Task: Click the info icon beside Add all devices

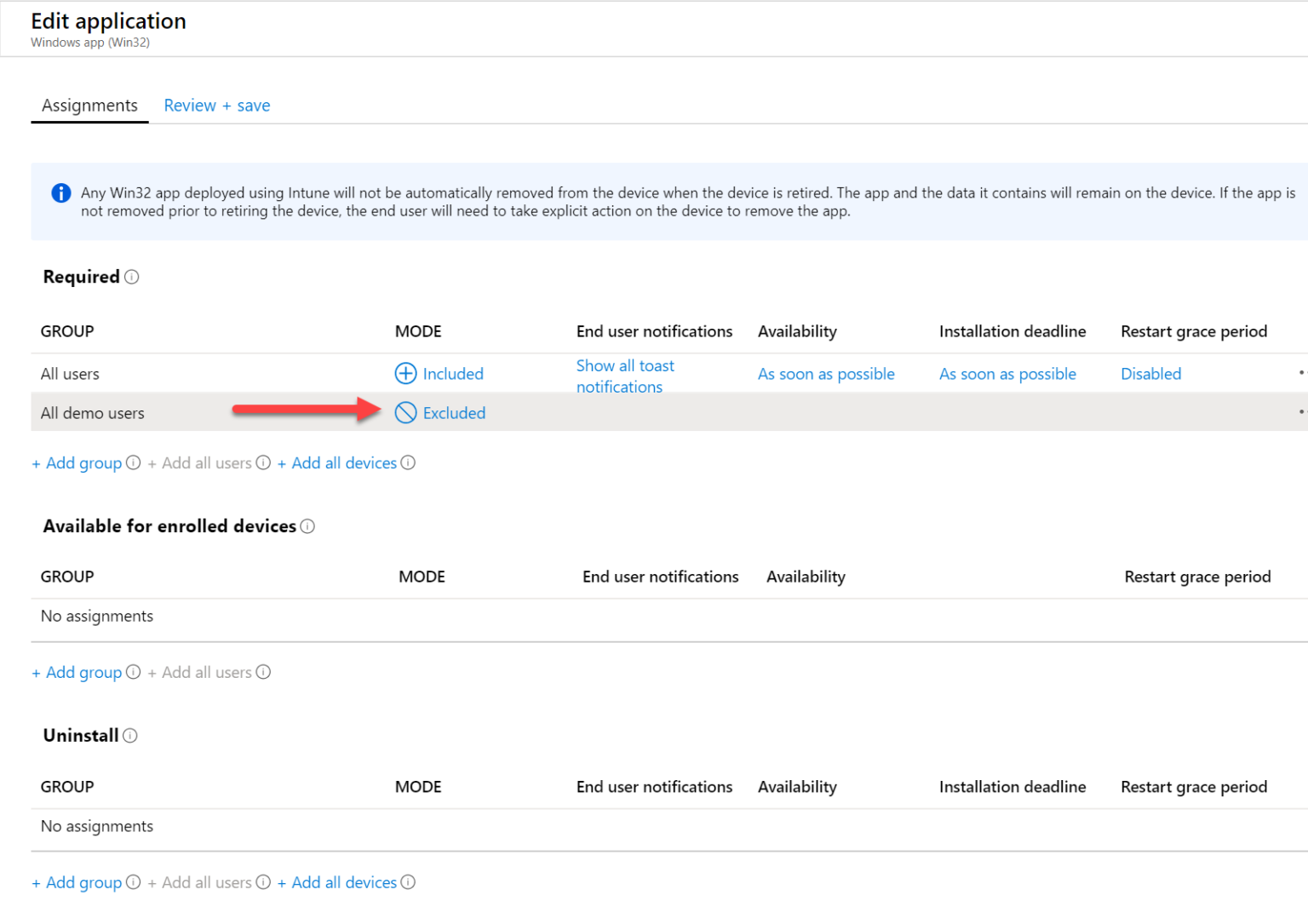Action: (x=409, y=462)
